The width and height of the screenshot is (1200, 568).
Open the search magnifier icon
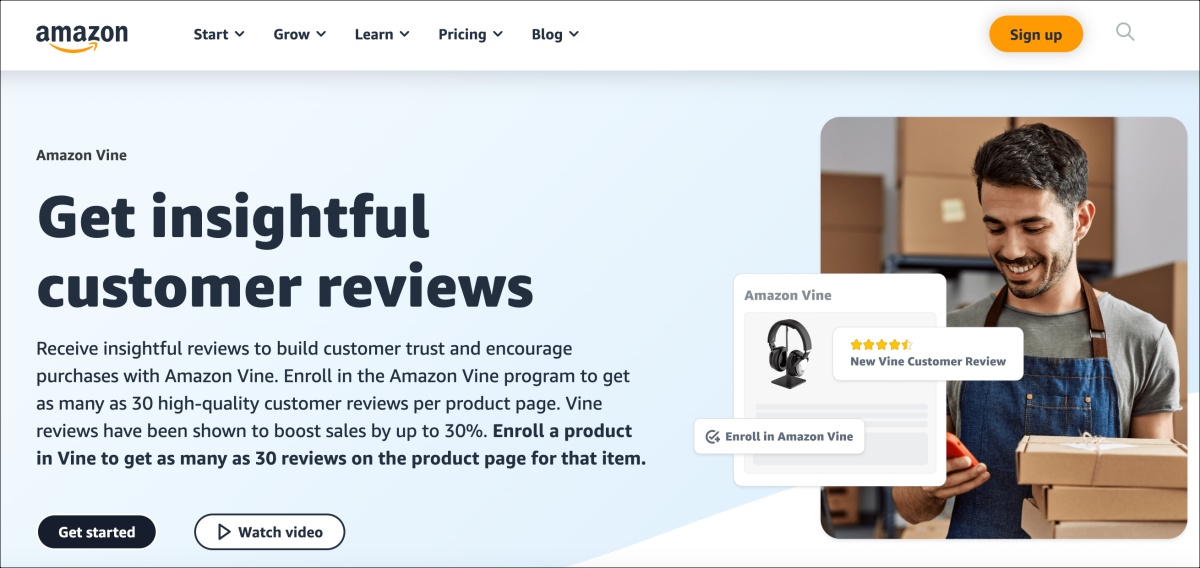[1125, 32]
